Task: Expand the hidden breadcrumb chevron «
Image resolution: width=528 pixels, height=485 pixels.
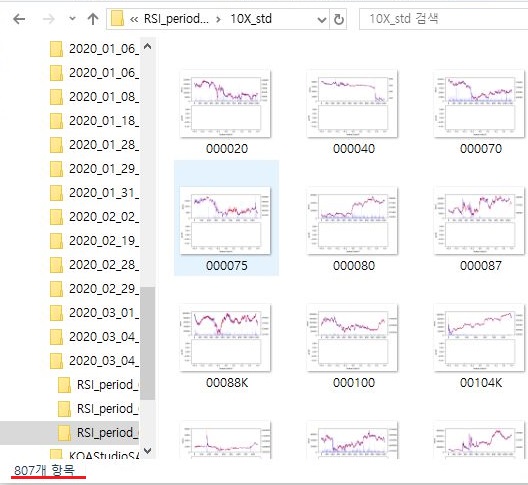Action: [134, 19]
